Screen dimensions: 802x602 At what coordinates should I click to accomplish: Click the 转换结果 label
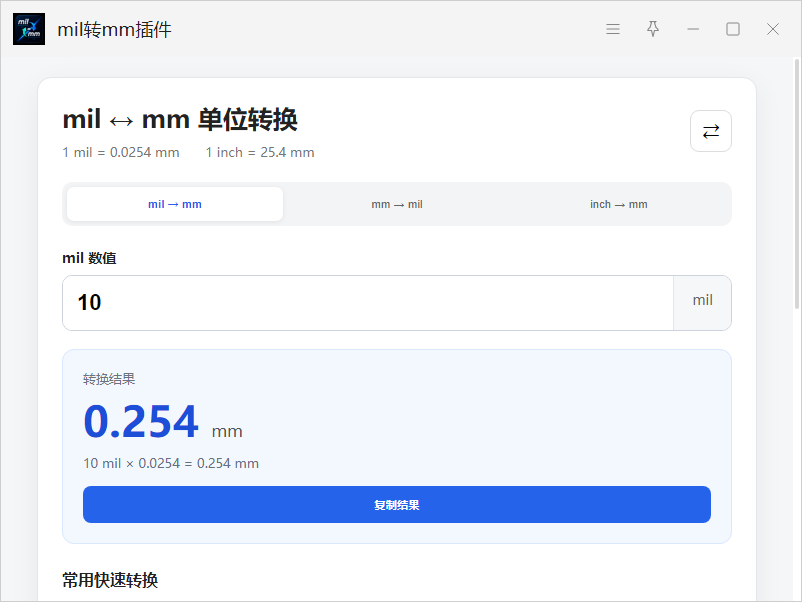point(109,379)
